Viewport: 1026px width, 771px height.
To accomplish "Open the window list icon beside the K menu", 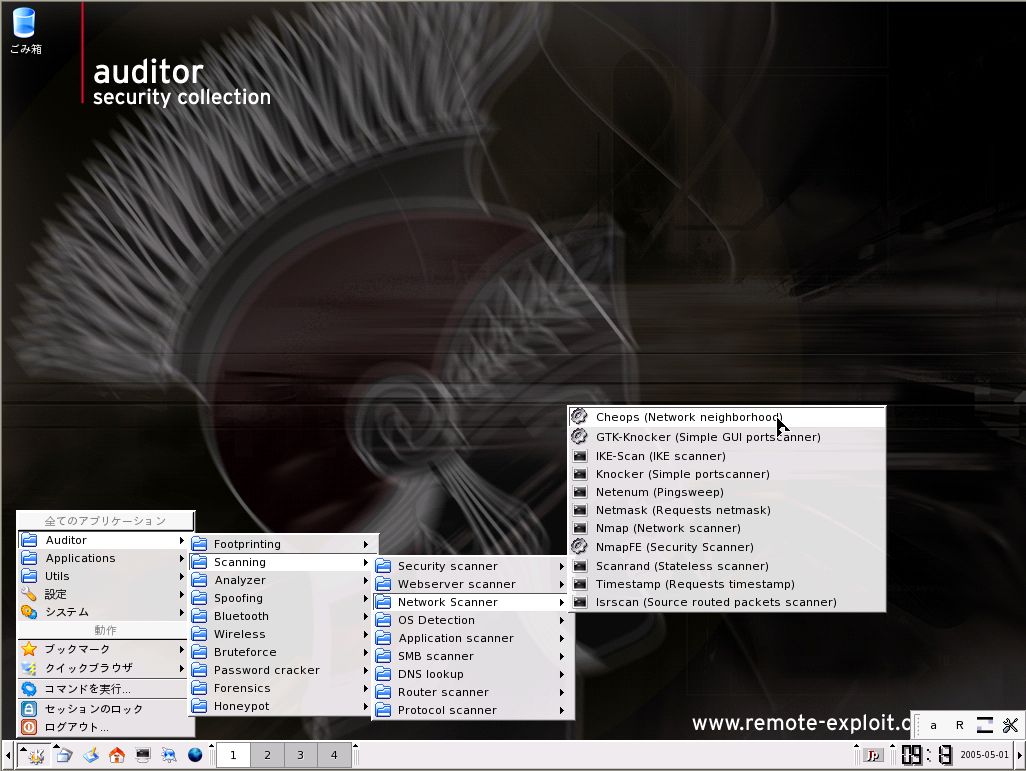I will (64, 756).
